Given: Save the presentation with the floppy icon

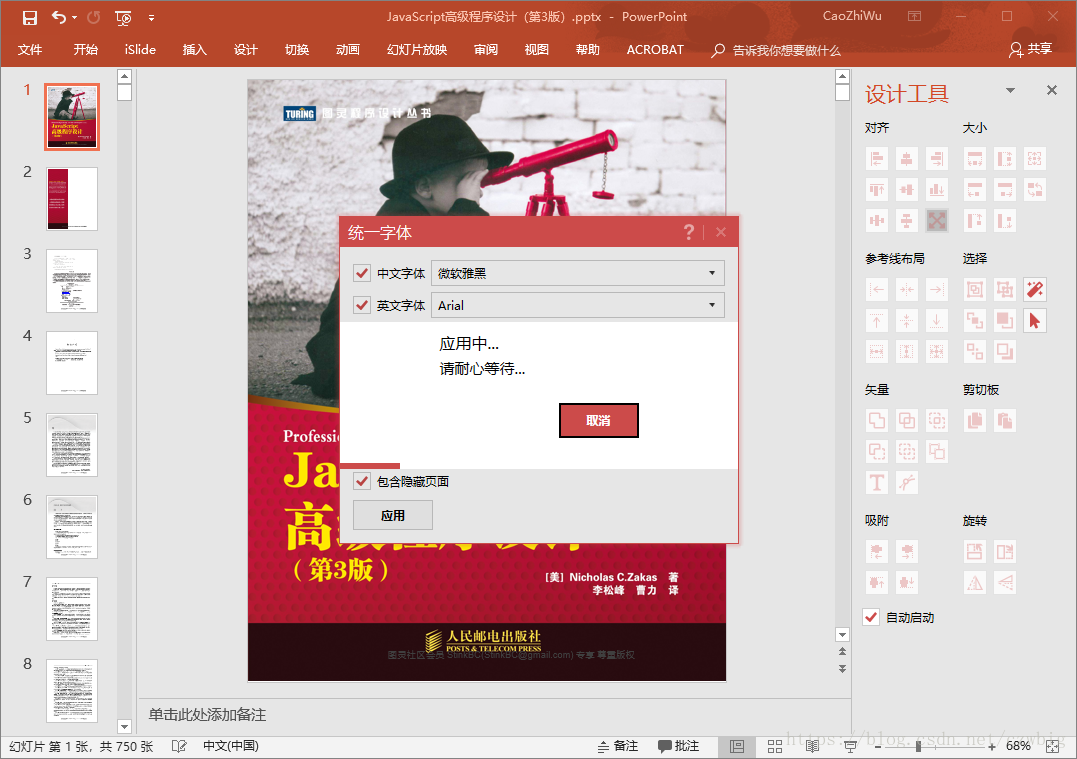Looking at the screenshot, I should pyautogui.click(x=30, y=17).
